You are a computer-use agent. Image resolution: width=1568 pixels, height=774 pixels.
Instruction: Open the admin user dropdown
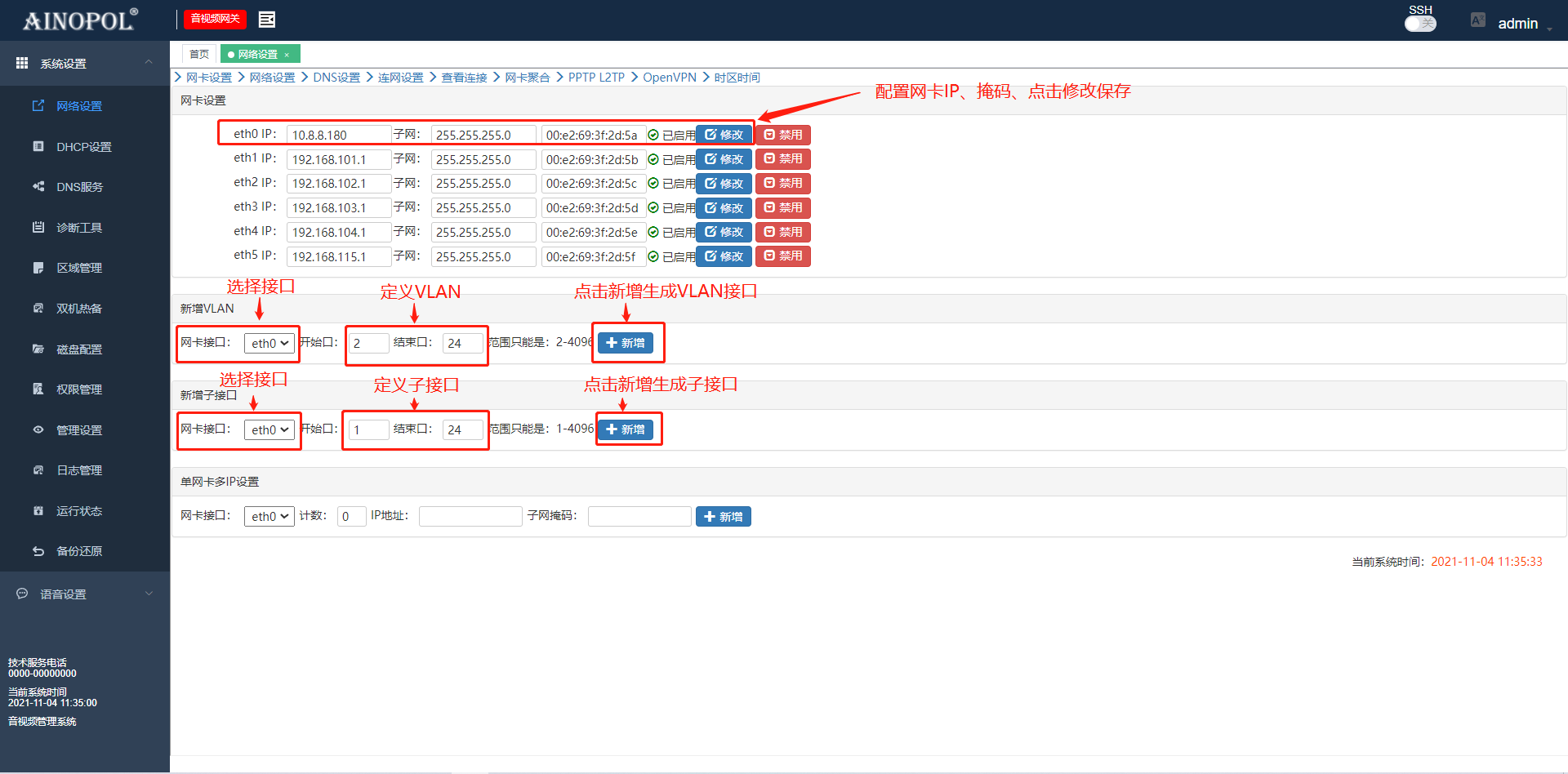click(1517, 24)
